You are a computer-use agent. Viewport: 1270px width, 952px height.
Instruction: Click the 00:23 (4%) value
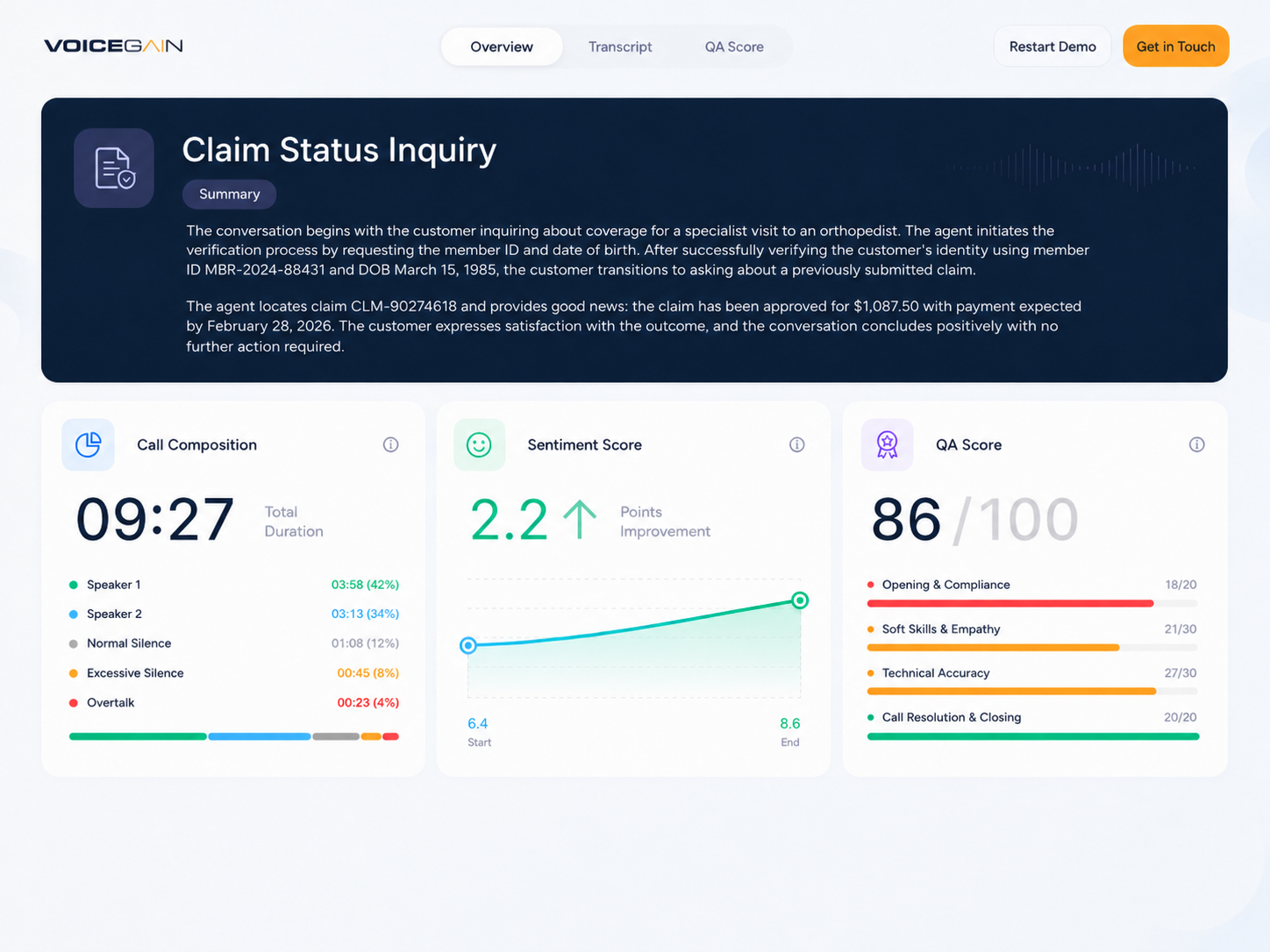(368, 703)
